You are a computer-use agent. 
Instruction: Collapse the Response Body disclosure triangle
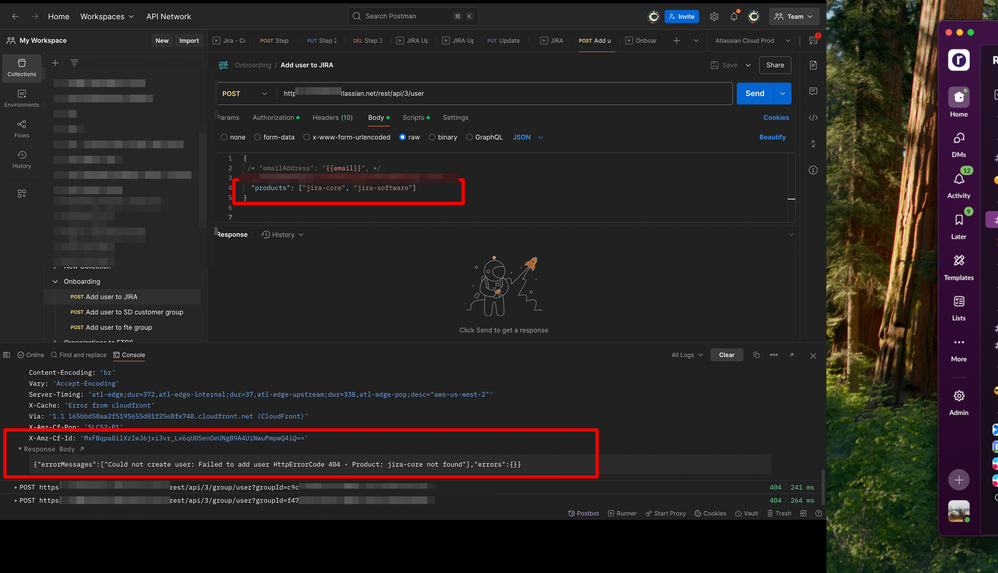pos(20,449)
